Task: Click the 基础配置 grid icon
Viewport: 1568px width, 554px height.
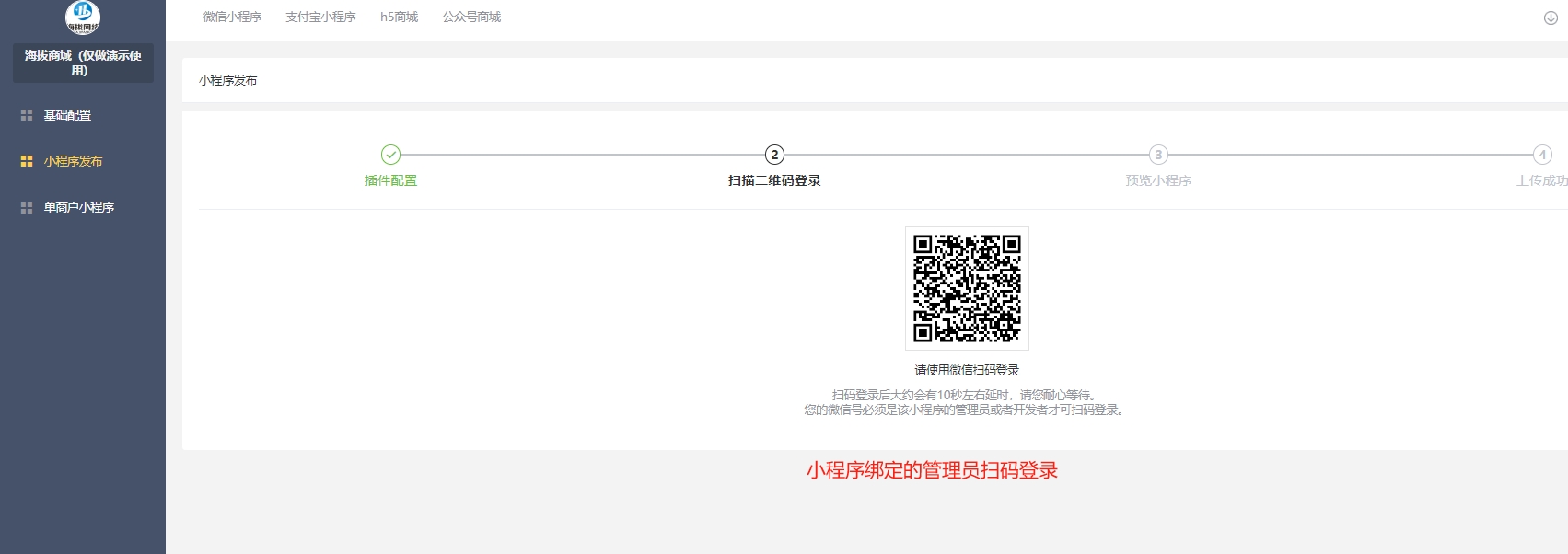Action: [x=27, y=115]
